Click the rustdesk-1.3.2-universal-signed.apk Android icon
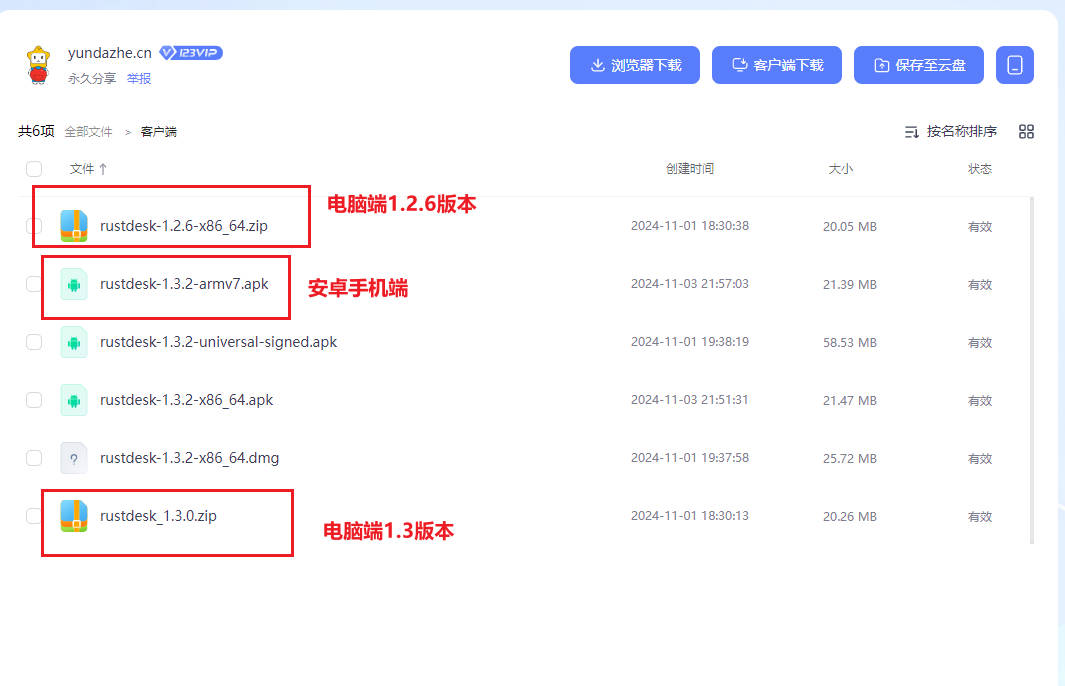1065x686 pixels. pyautogui.click(x=73, y=342)
